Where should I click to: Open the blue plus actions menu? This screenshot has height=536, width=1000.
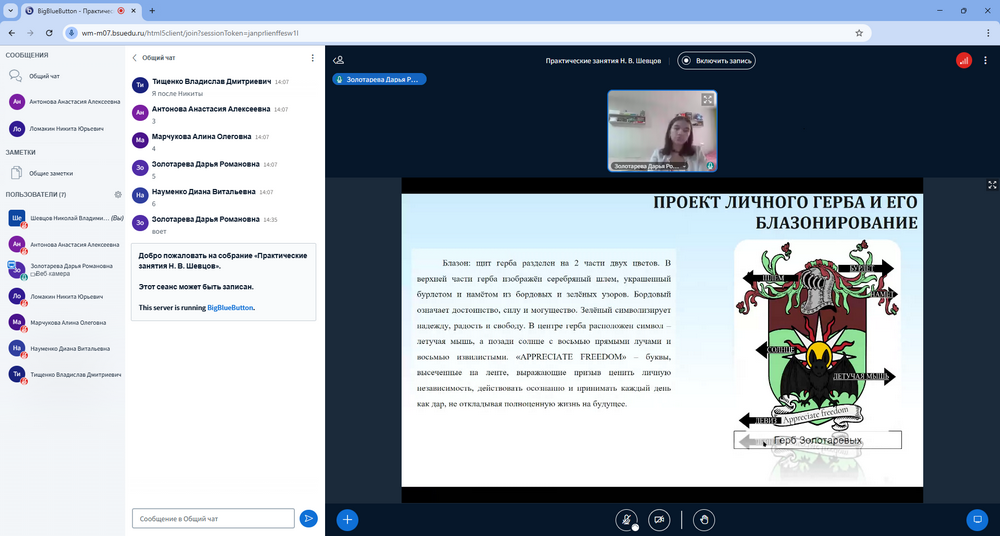tap(347, 519)
